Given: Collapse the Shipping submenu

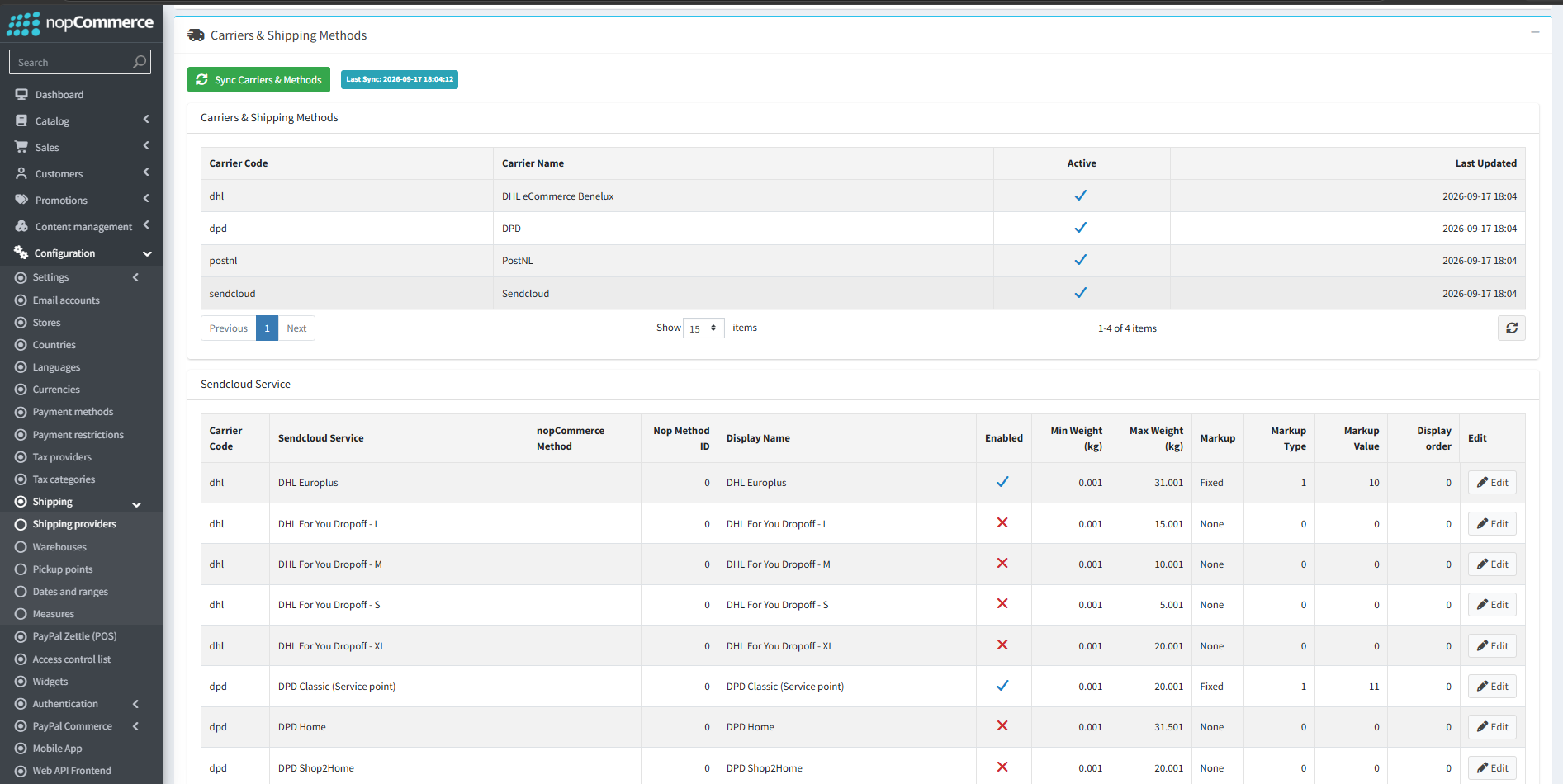Looking at the screenshot, I should tap(136, 503).
